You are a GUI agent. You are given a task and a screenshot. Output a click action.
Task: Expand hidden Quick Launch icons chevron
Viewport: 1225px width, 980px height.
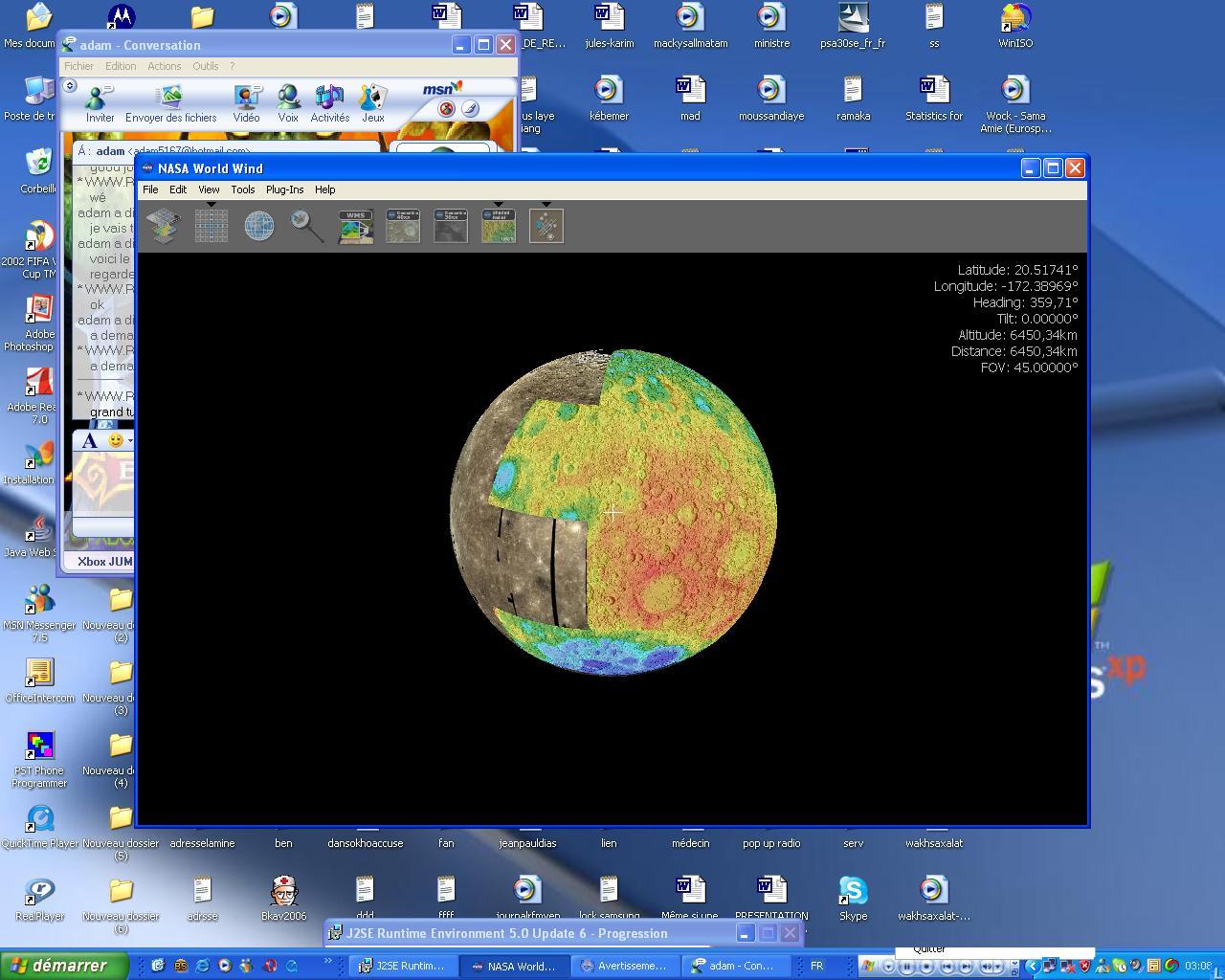click(x=327, y=961)
